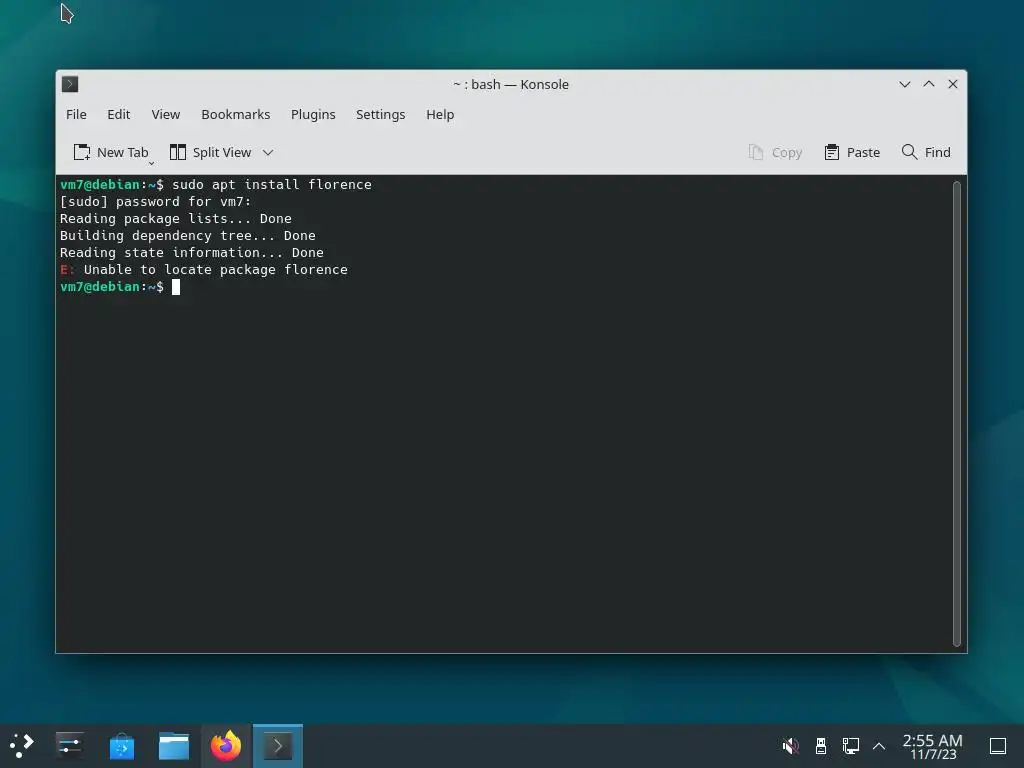Maximize the Konsole window
The height and width of the screenshot is (768, 1024).
pos(929,84)
